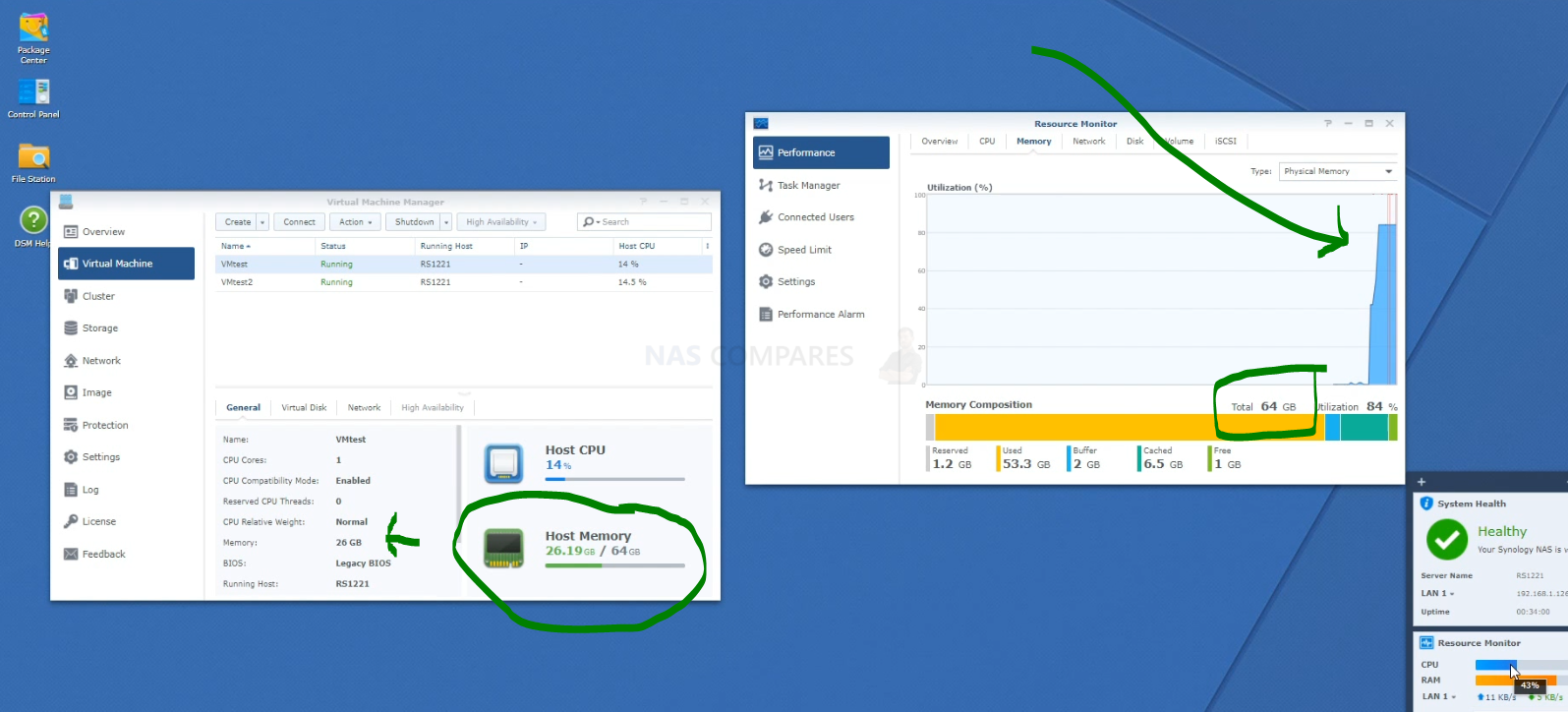
Task: Click Status column header
Action: (365, 246)
